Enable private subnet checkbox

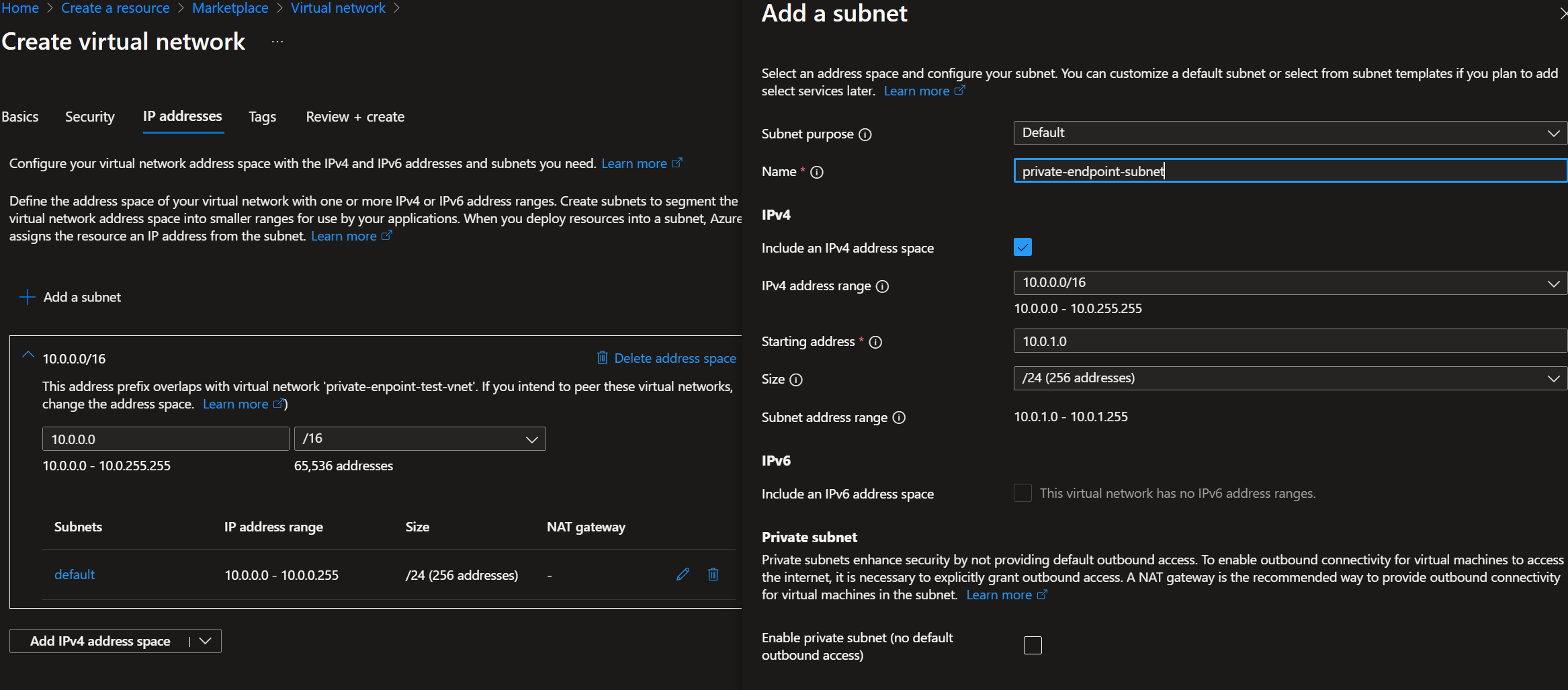pos(1033,646)
